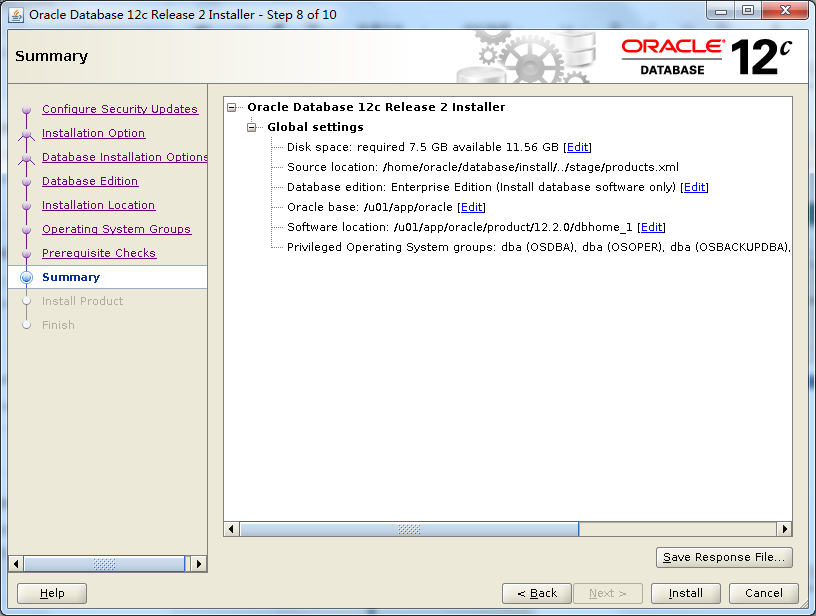Click the Installation Option branch node icon
816x616 pixels.
point(27,133)
